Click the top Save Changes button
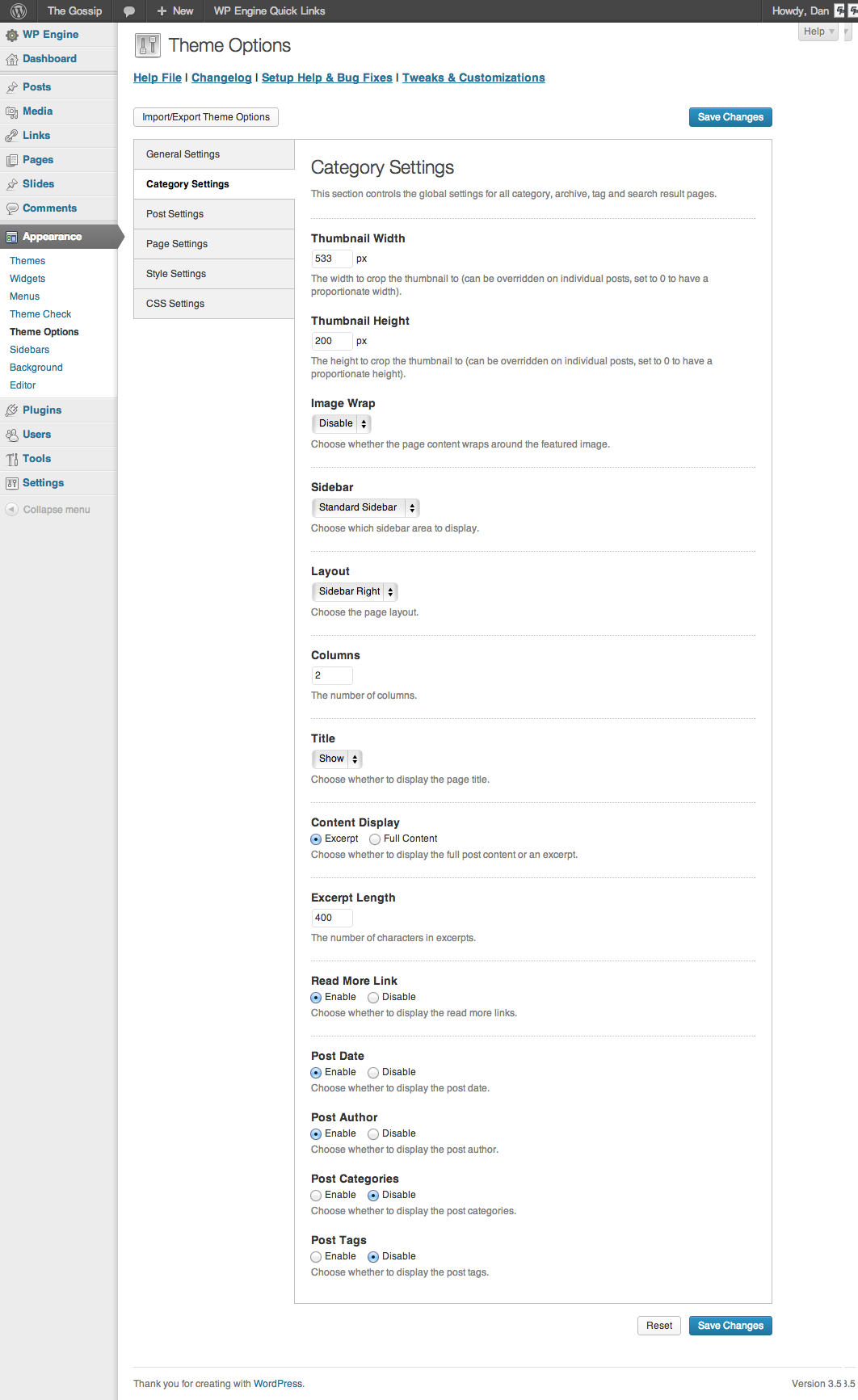 click(730, 117)
